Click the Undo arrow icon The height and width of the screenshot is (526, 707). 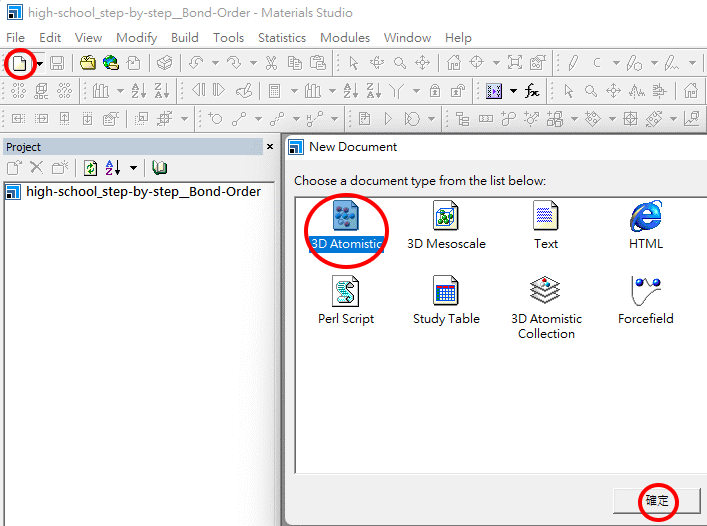tap(195, 63)
